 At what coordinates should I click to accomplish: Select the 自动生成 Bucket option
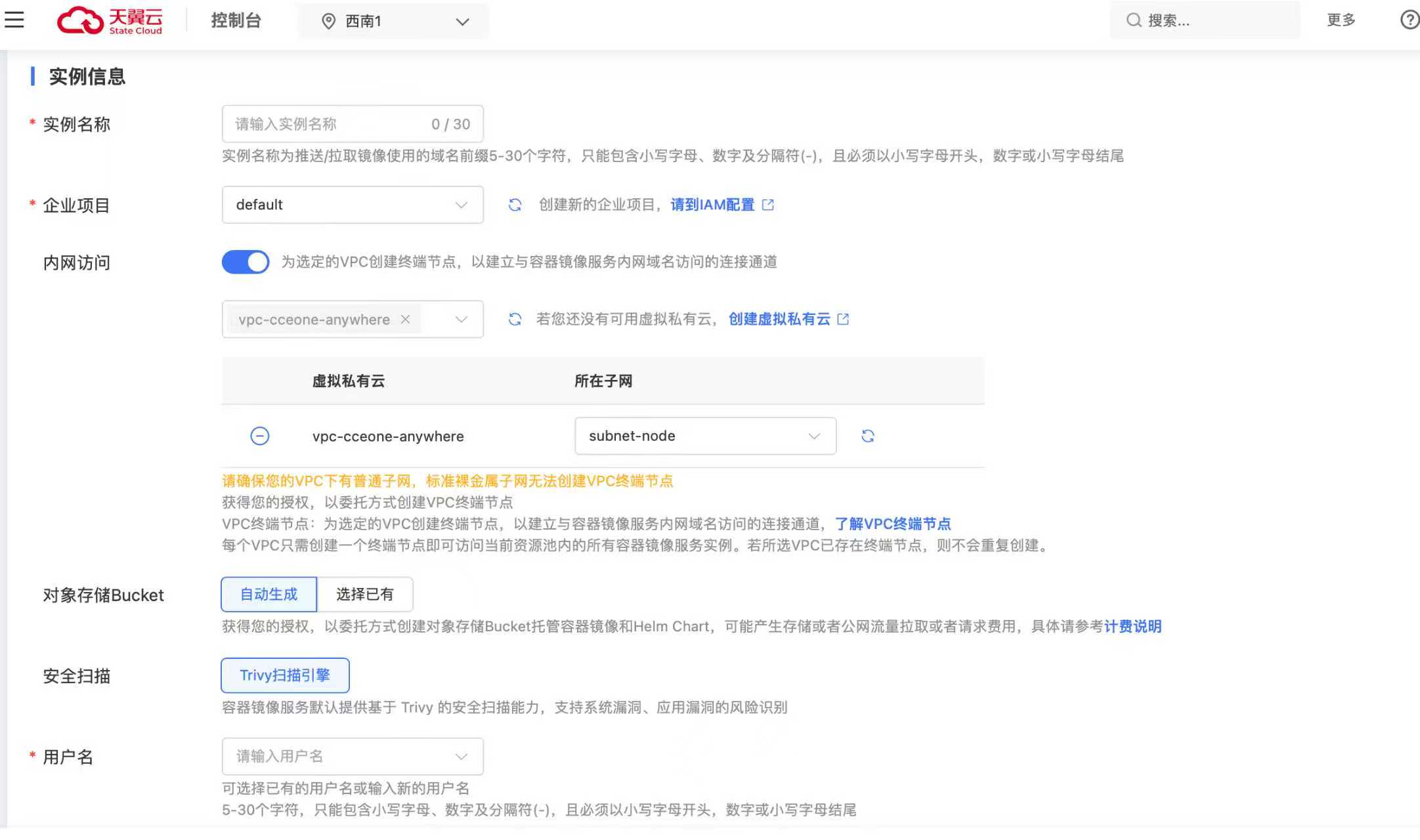[x=269, y=595]
